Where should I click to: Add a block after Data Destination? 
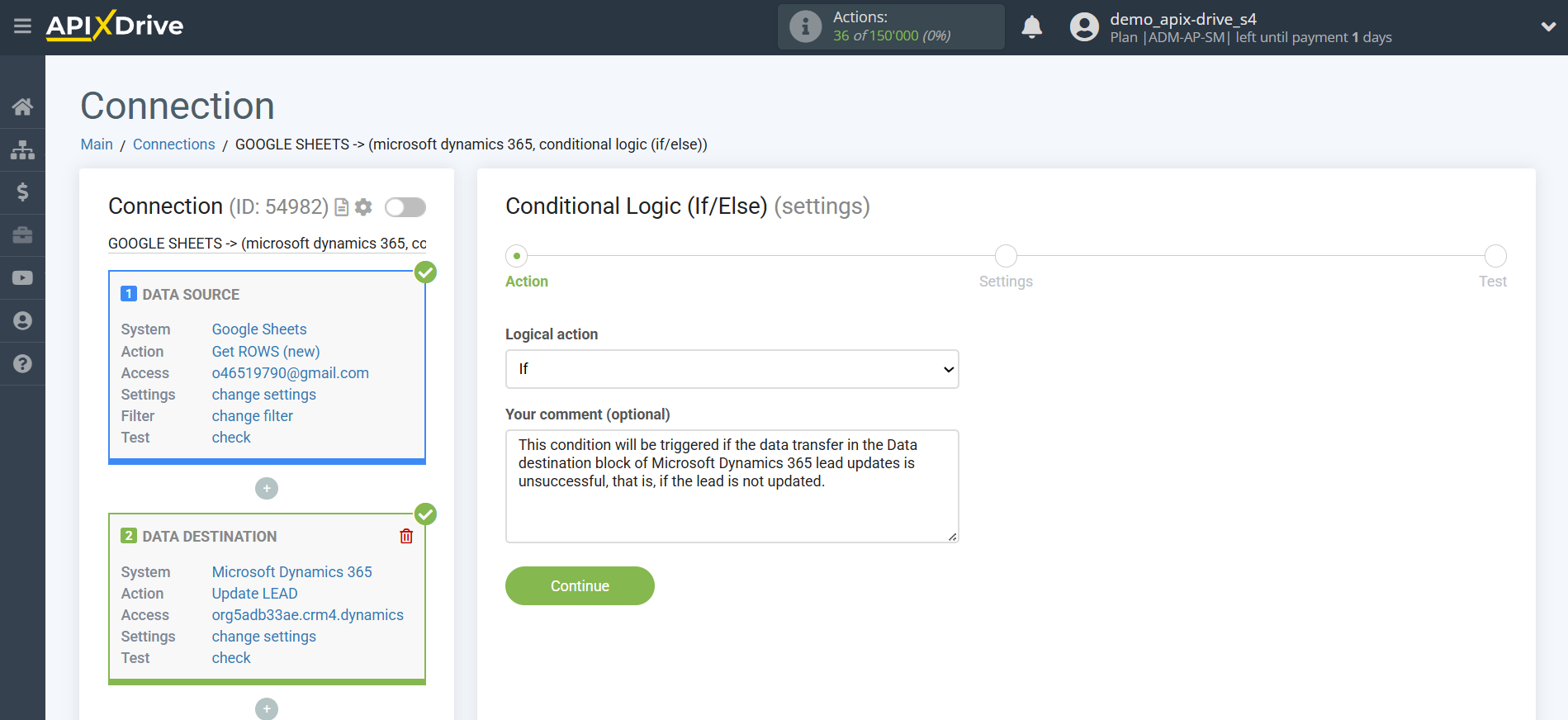point(267,708)
